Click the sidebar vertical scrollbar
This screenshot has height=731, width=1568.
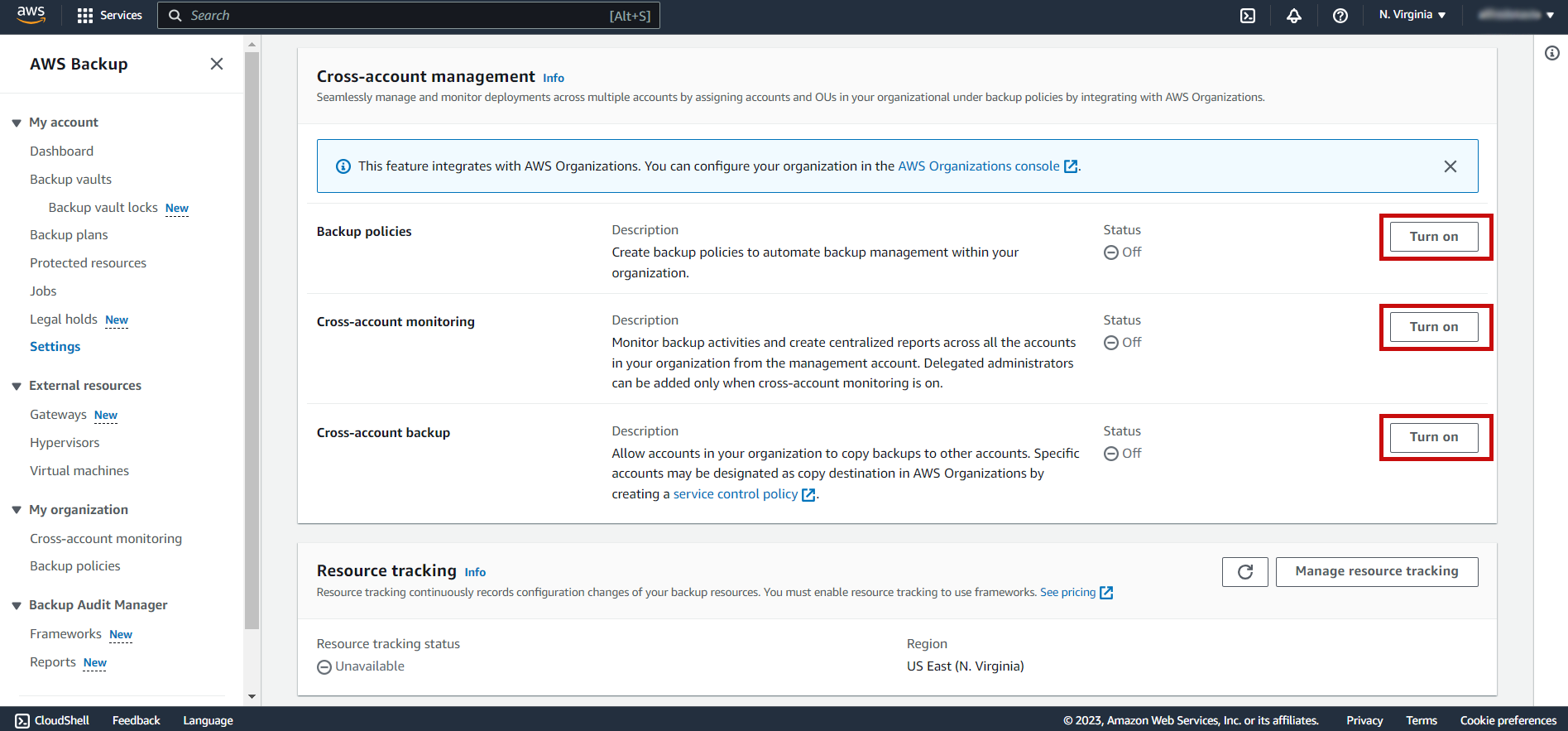252,339
